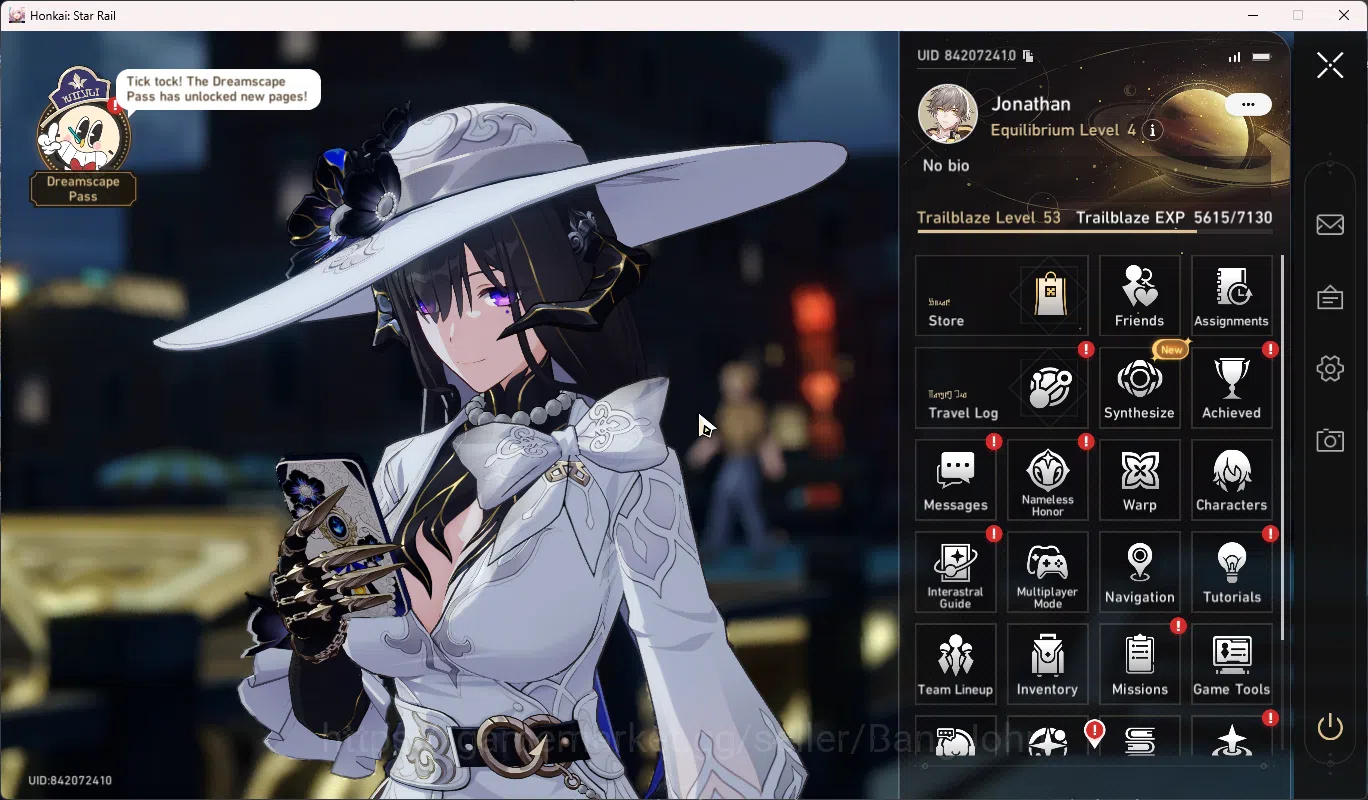Open the Store menu tile
Screen dimensions: 1368x800
1002,295
